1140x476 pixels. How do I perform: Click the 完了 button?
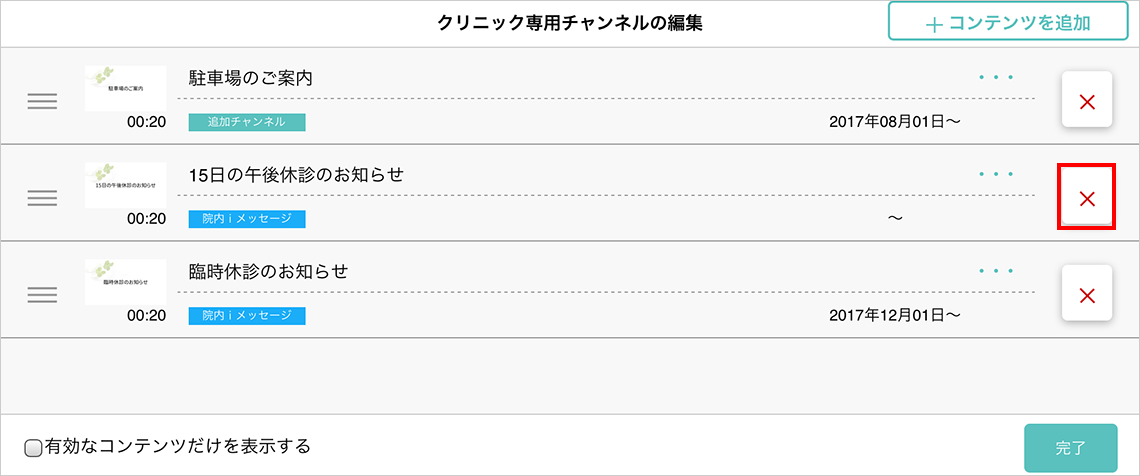1070,448
